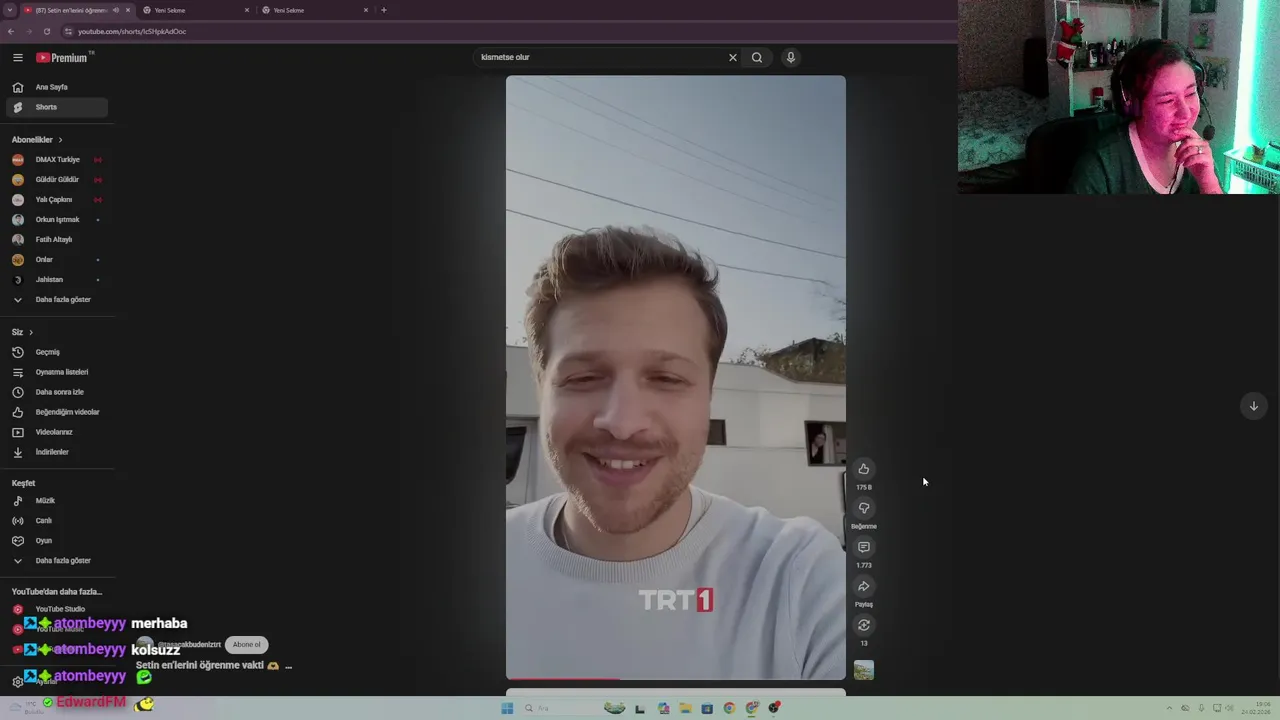Viewport: 1280px width, 720px height.
Task: Open the Ayarlar settings gear
Action: [17, 682]
